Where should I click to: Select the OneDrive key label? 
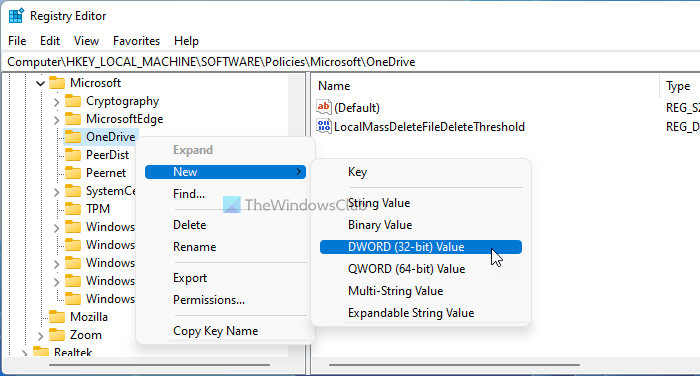111,137
